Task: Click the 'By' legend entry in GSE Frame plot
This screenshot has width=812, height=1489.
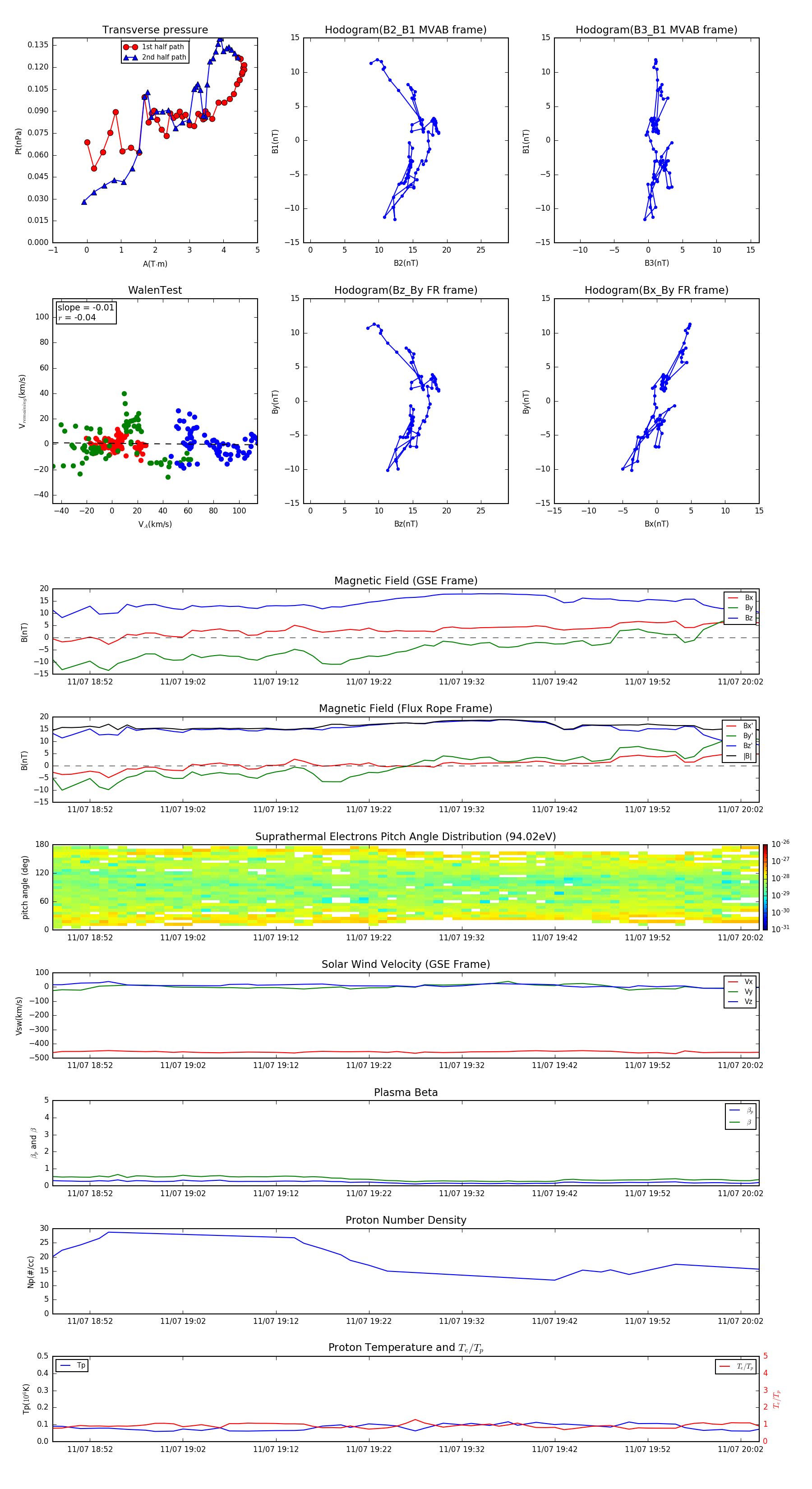Action: pos(741,607)
